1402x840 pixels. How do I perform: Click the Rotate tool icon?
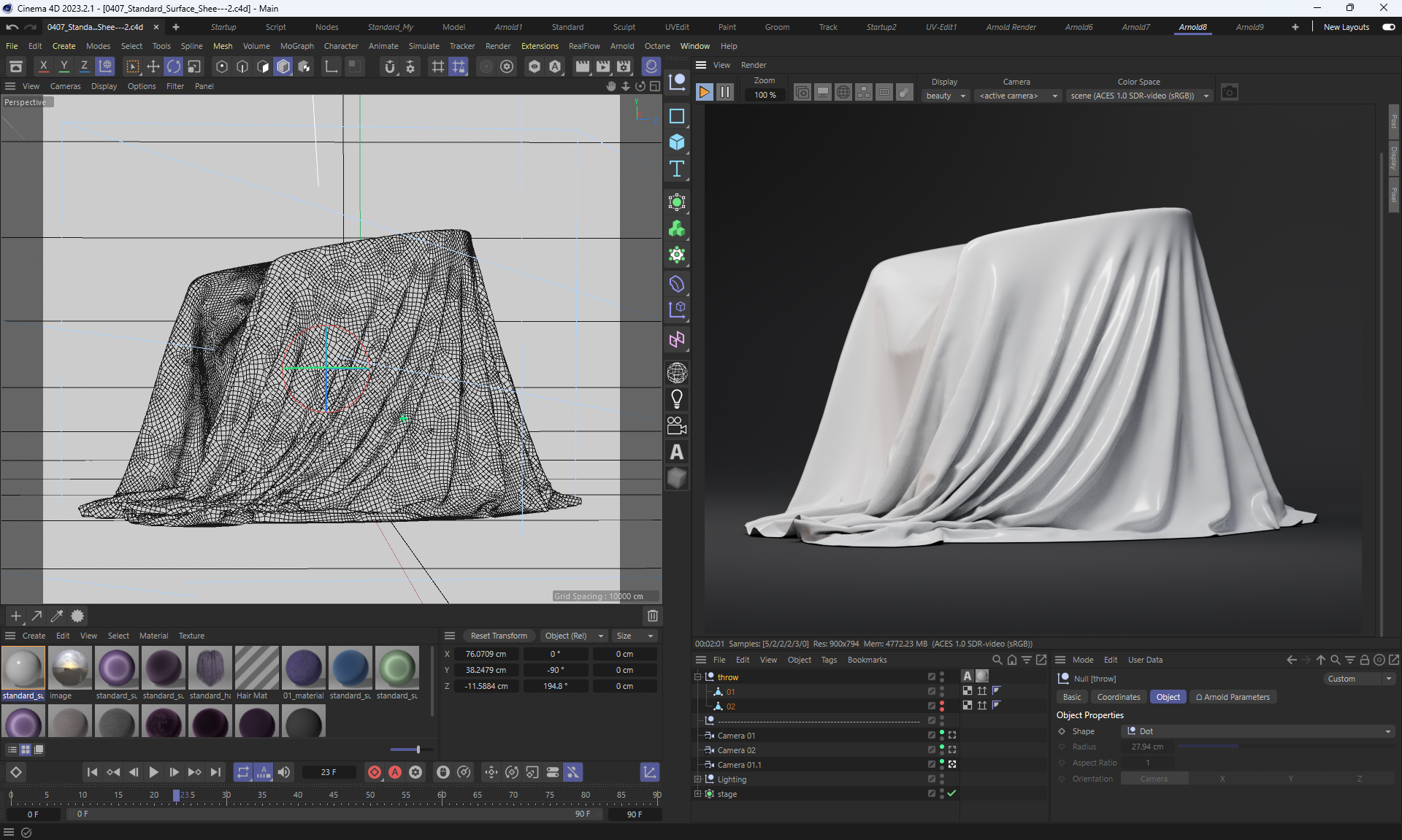173,67
